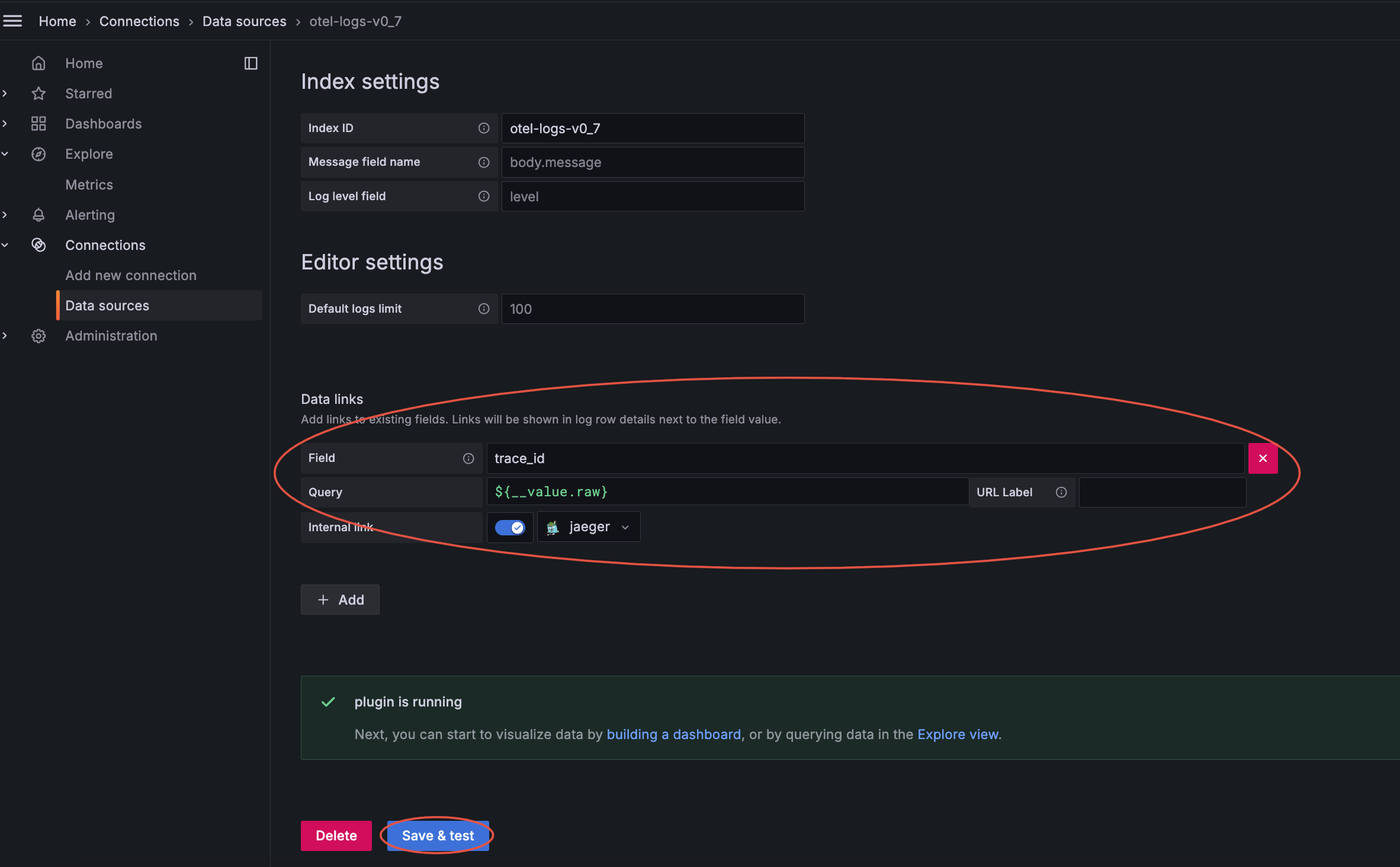
Task: Click the Explore section icon
Action: click(38, 153)
